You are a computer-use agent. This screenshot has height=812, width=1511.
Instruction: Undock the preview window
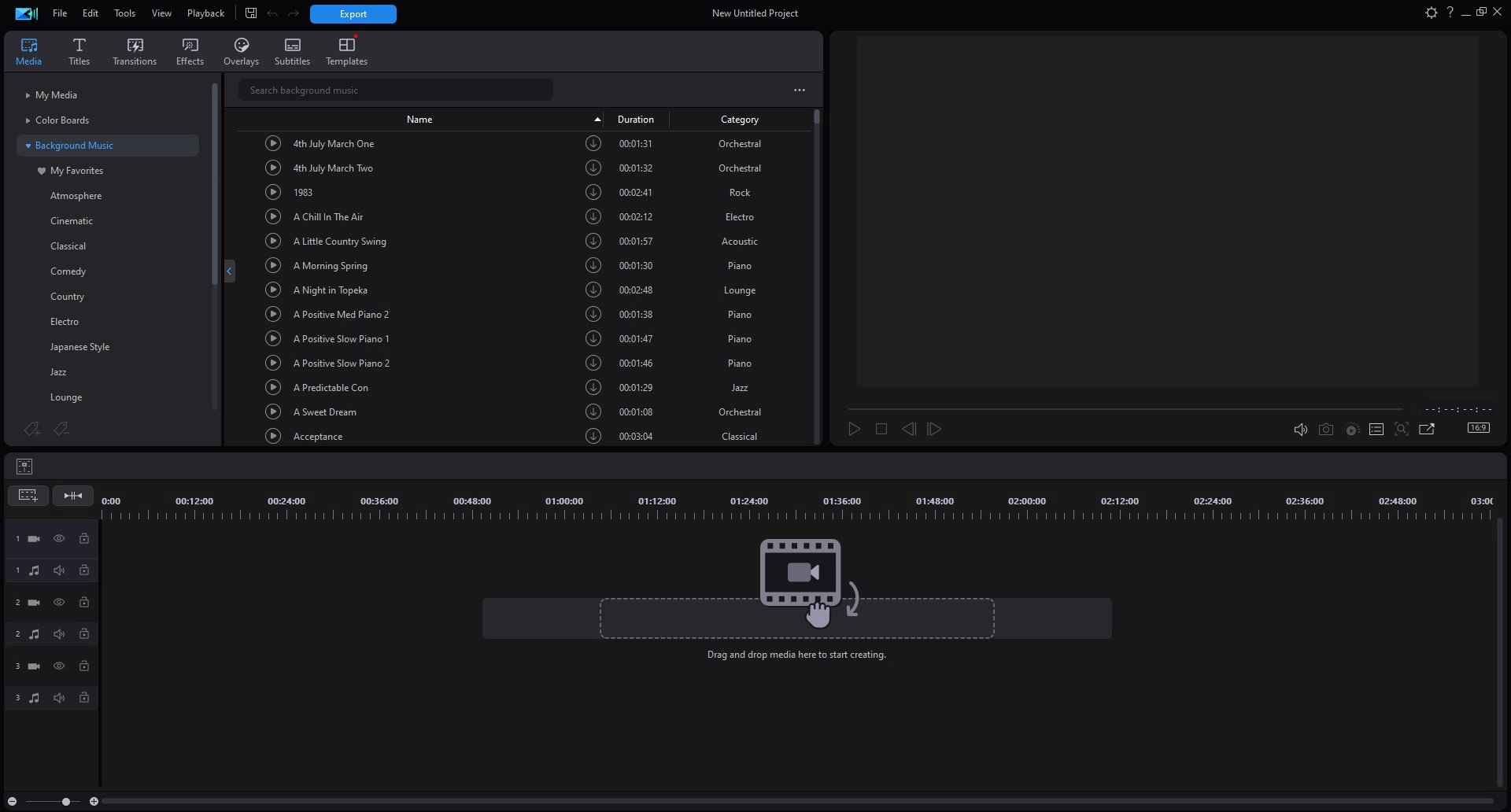point(1427,429)
